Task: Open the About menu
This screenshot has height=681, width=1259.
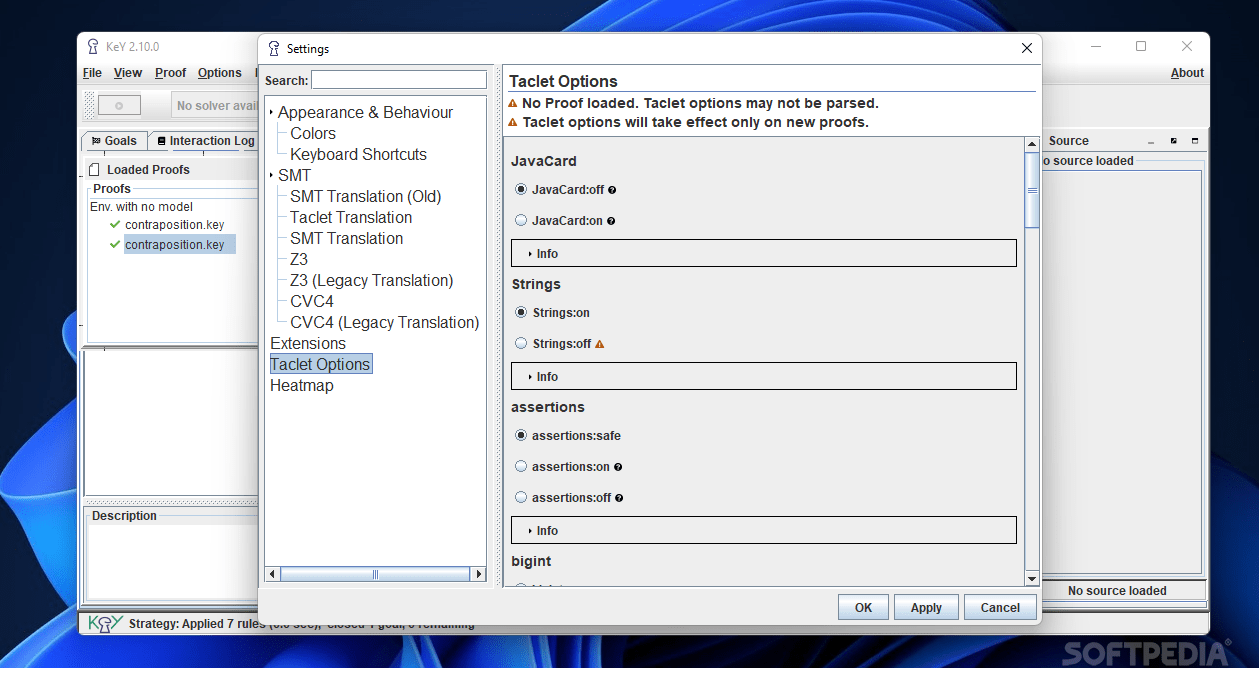Action: 1187,73
